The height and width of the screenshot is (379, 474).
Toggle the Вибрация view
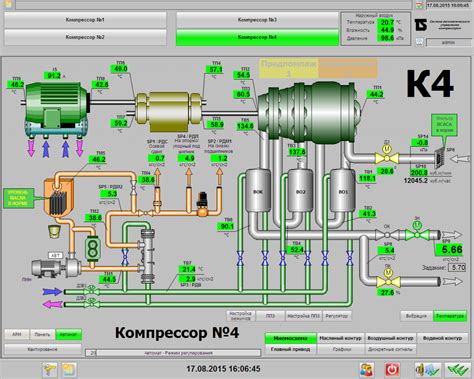[416, 316]
